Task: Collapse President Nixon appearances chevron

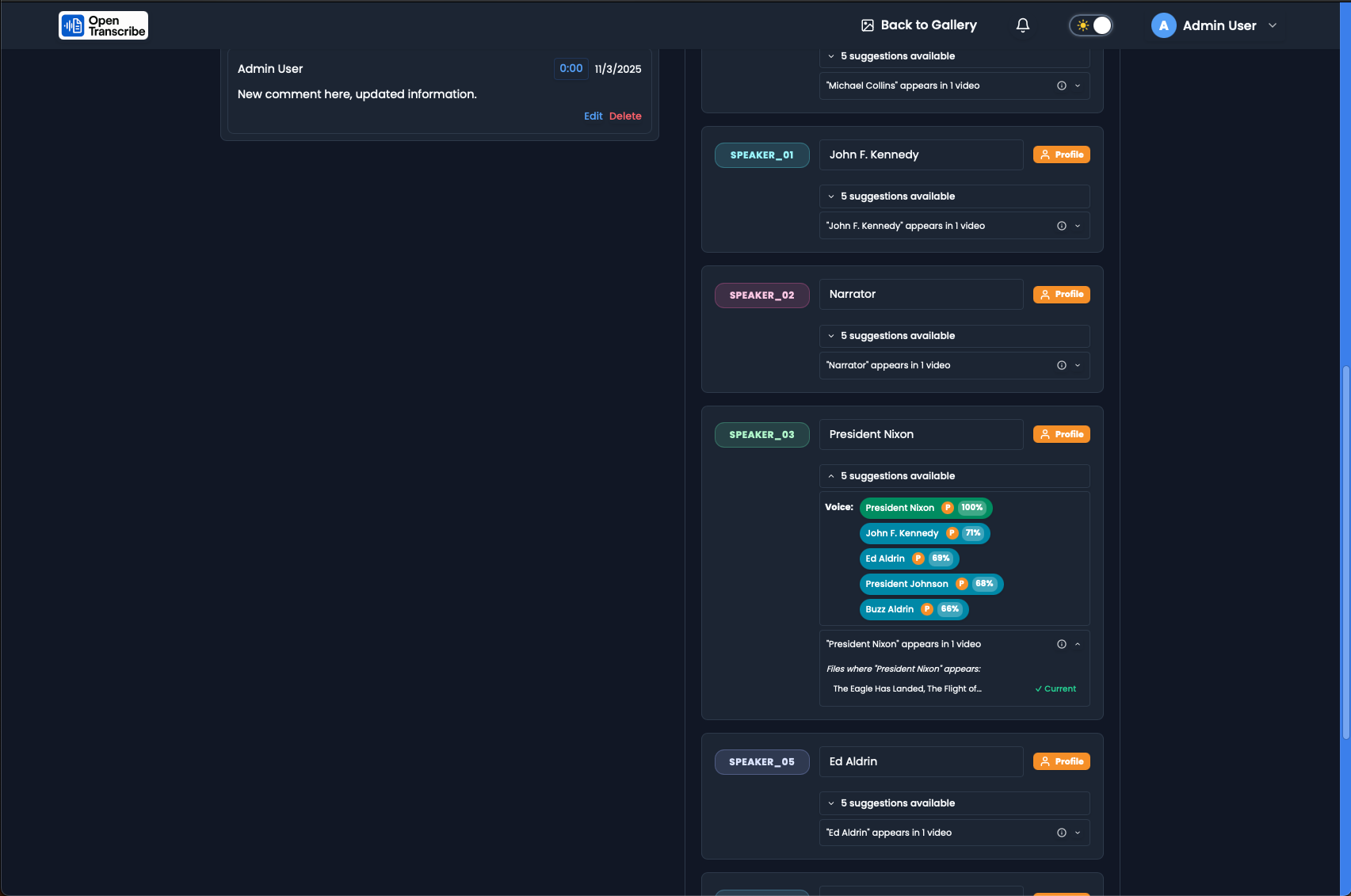Action: coord(1078,644)
